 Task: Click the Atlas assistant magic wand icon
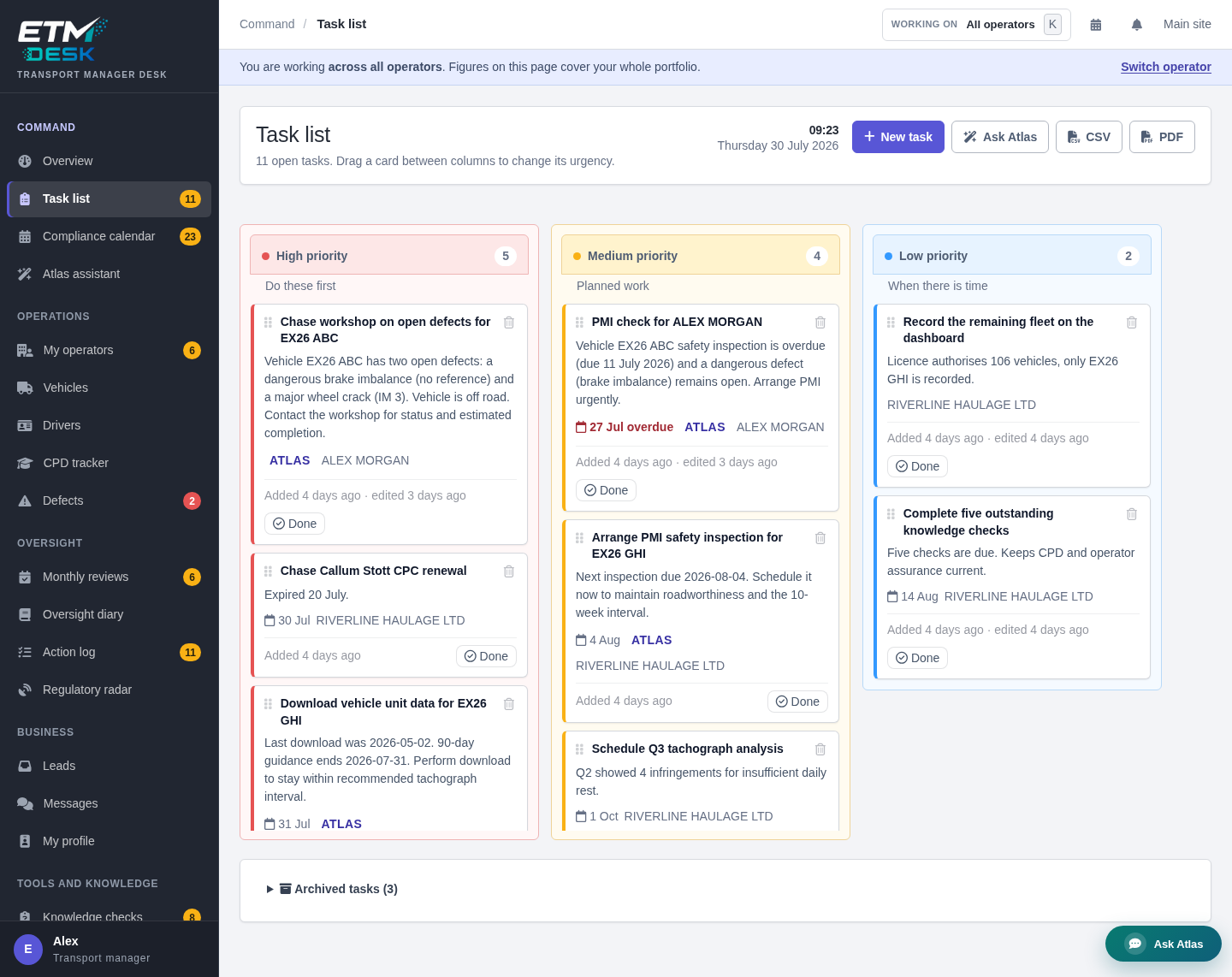25,274
